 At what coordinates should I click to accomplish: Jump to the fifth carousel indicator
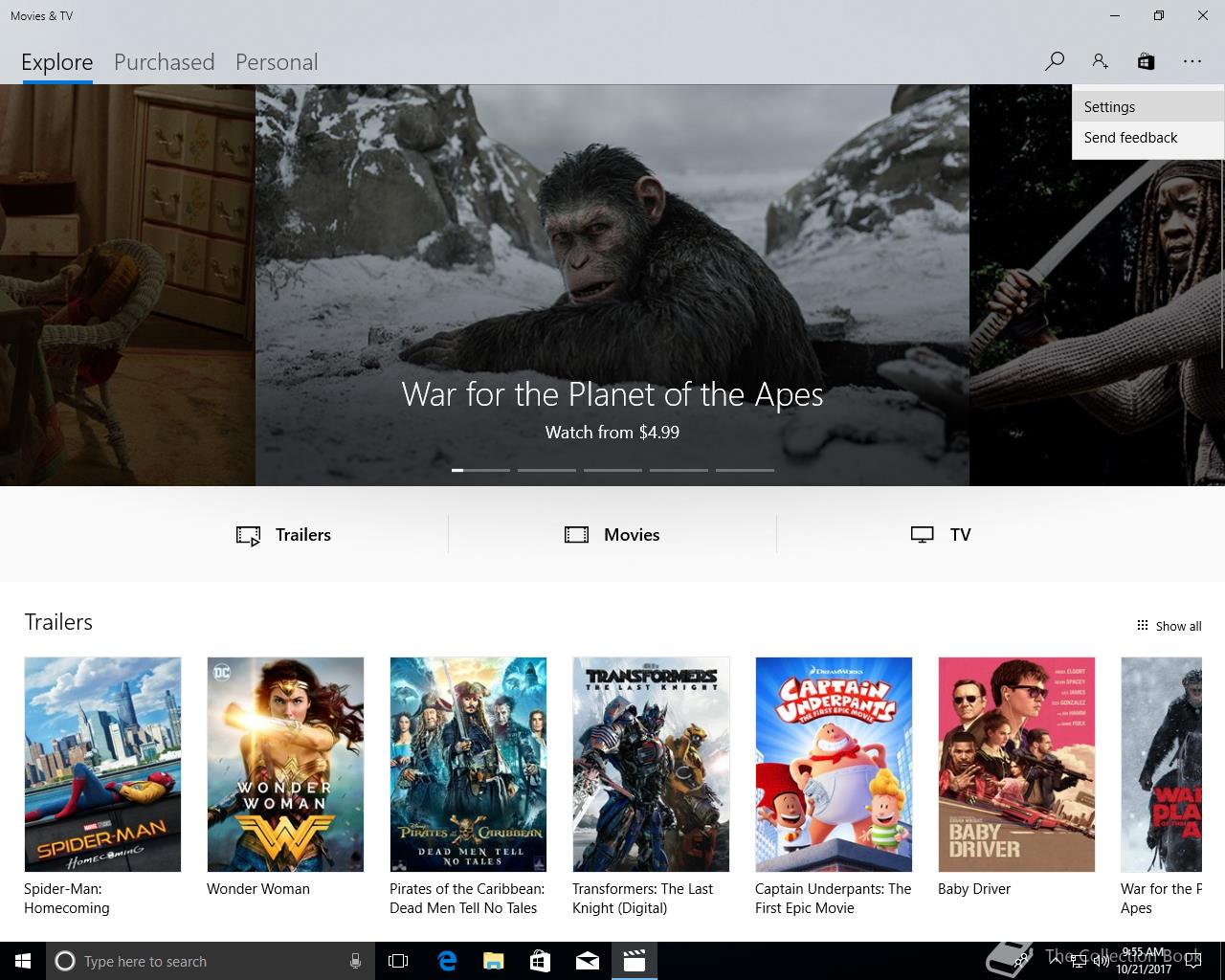pyautogui.click(x=745, y=470)
